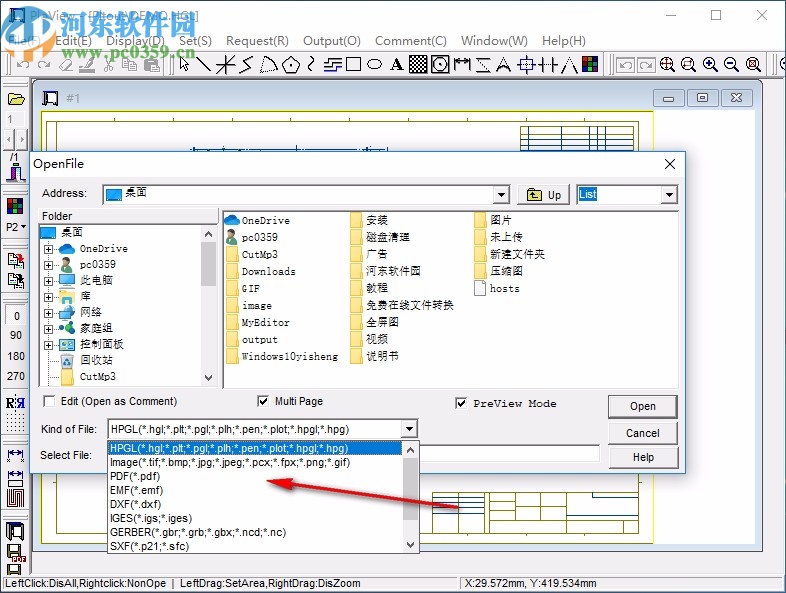Click the file type list scrollbar down arrow
The width and height of the screenshot is (786, 593).
click(411, 545)
